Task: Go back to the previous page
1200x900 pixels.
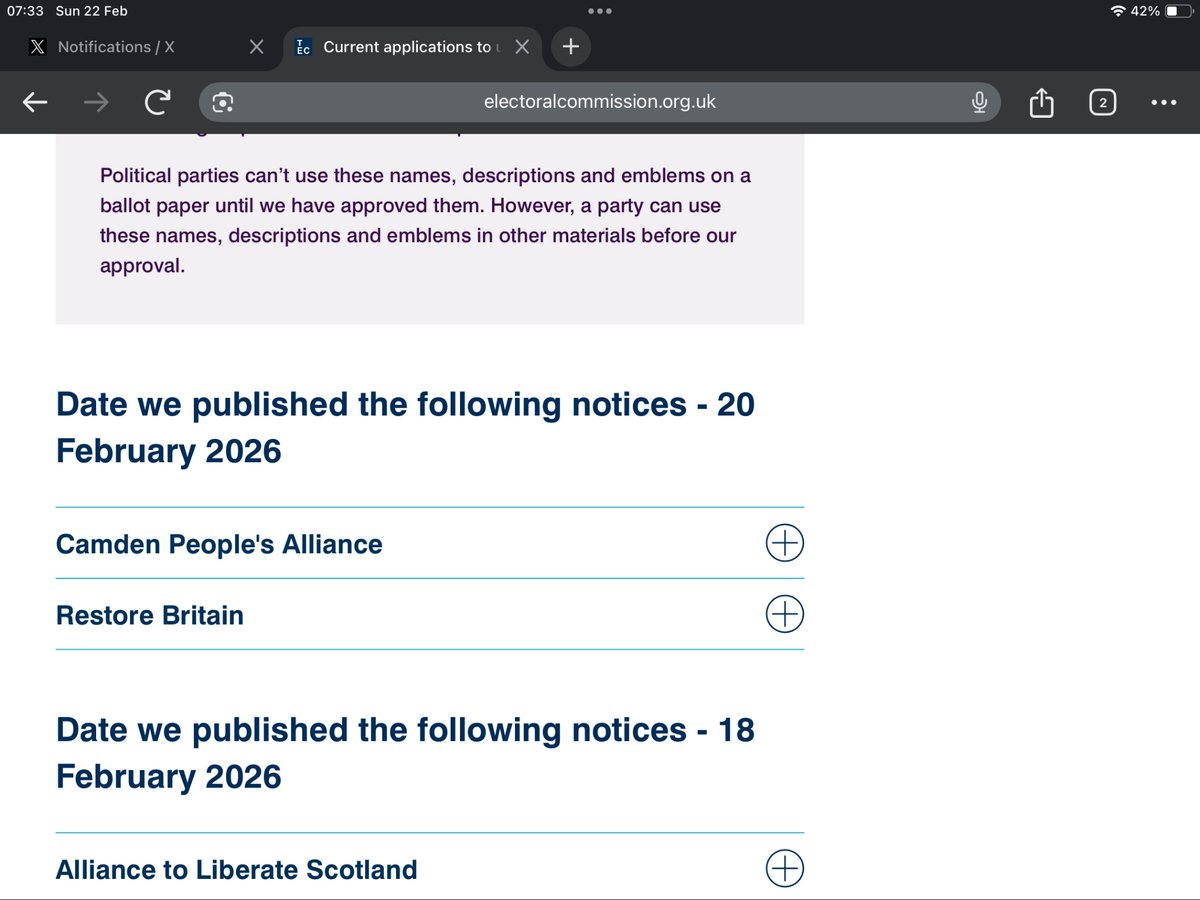Action: 35,102
